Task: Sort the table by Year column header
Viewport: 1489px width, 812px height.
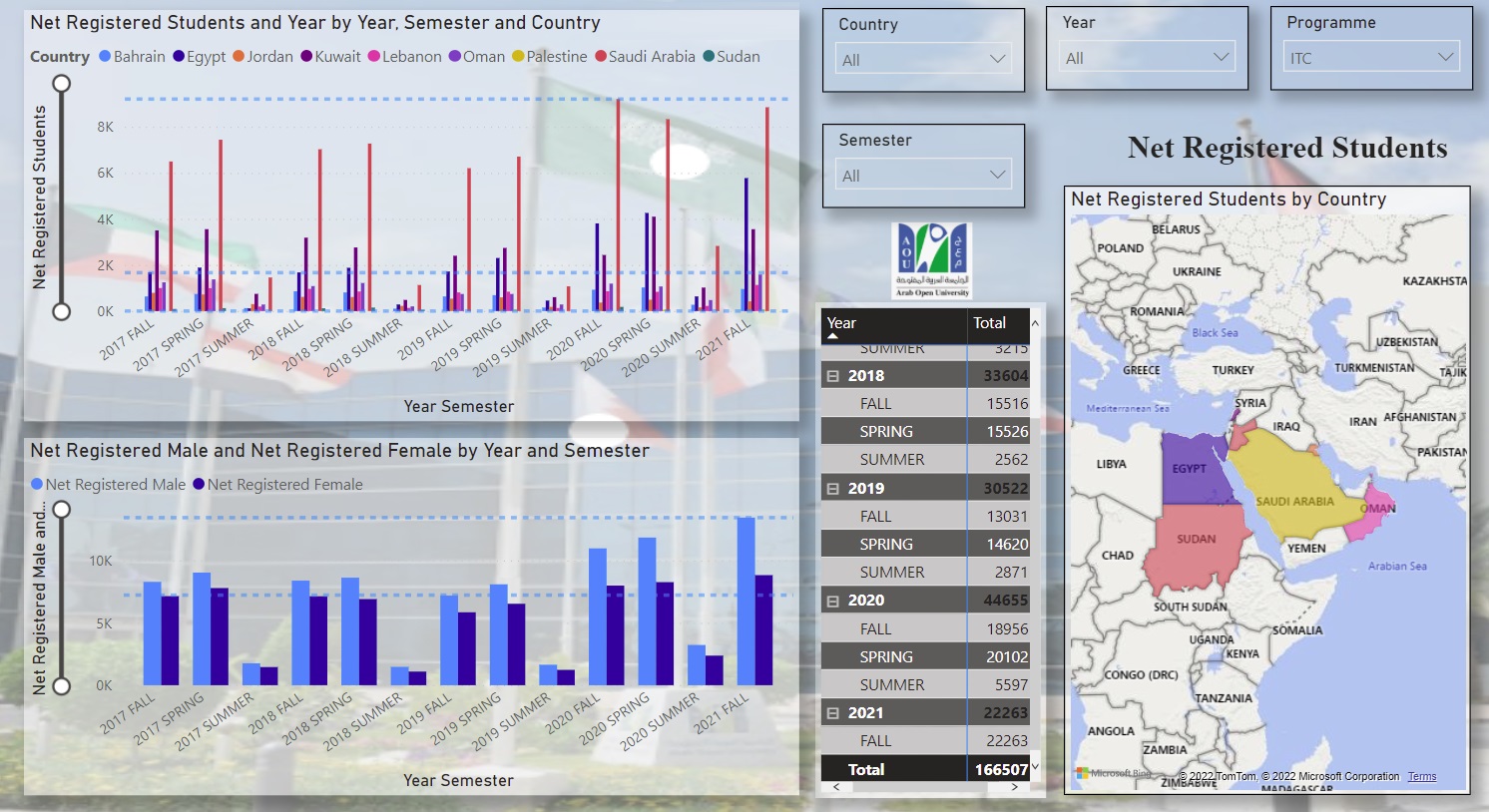Action: [841, 323]
